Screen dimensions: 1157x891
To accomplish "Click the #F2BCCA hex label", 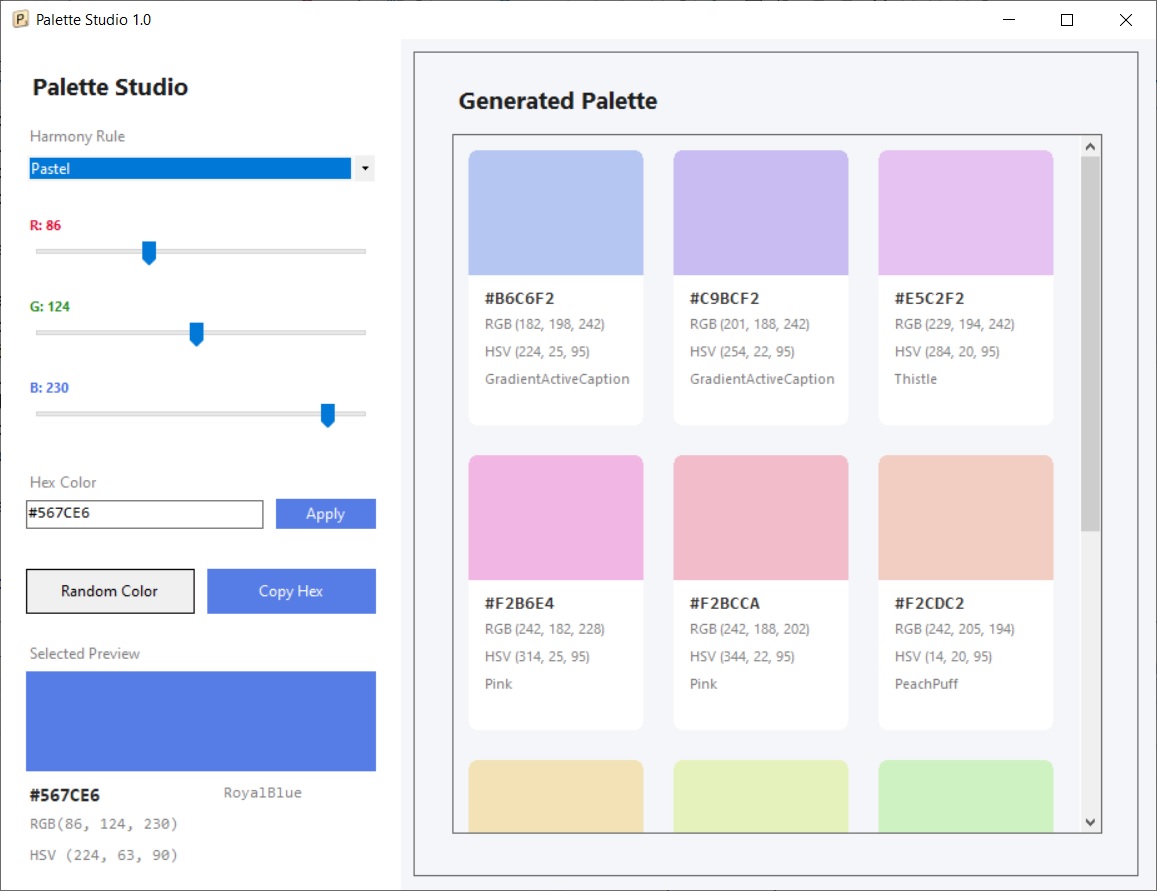I will (x=725, y=603).
